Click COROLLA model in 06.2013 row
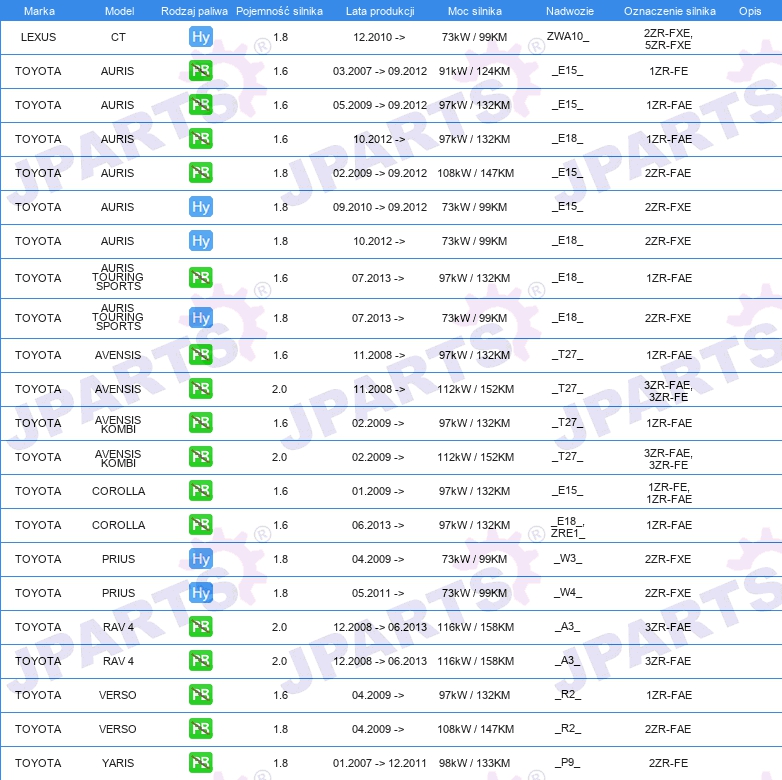This screenshot has height=780, width=782. pos(119,525)
